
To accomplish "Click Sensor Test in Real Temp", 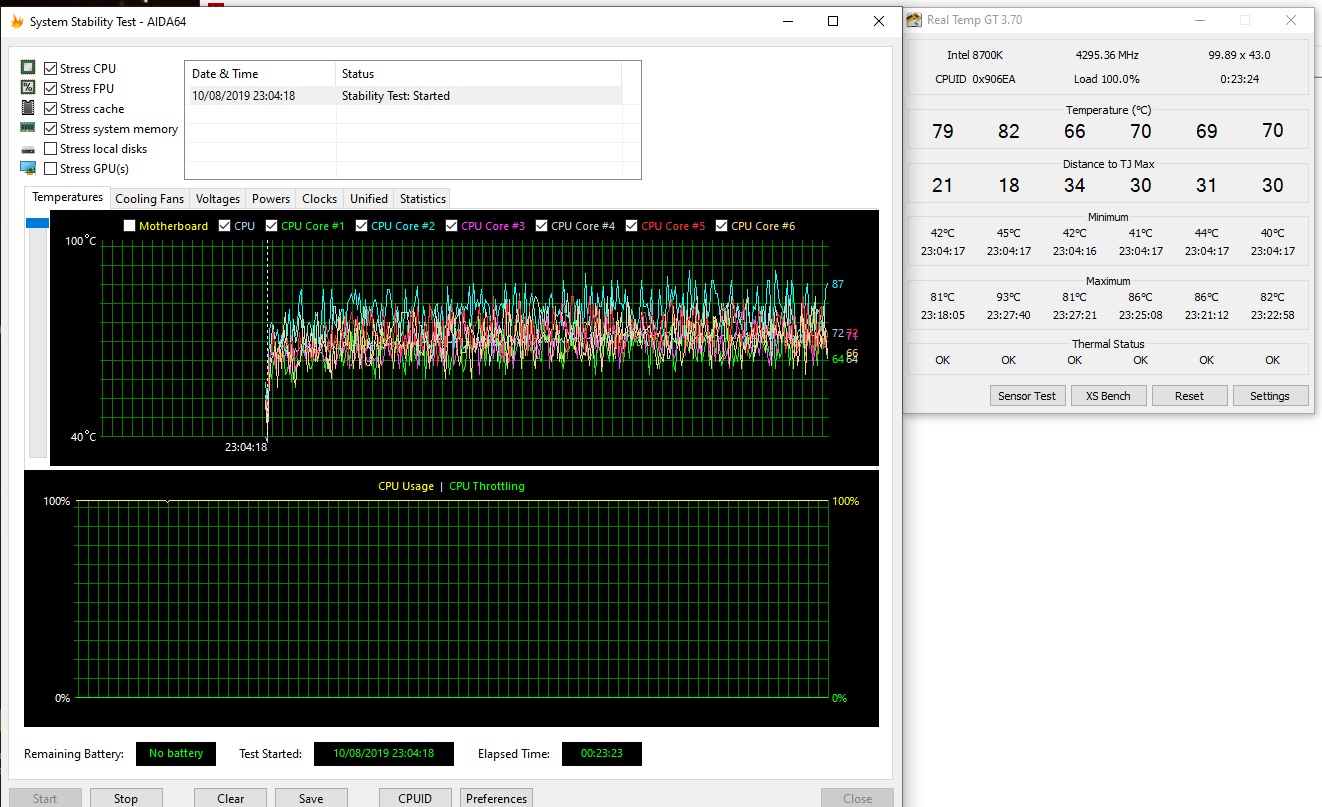I will pos(1027,396).
